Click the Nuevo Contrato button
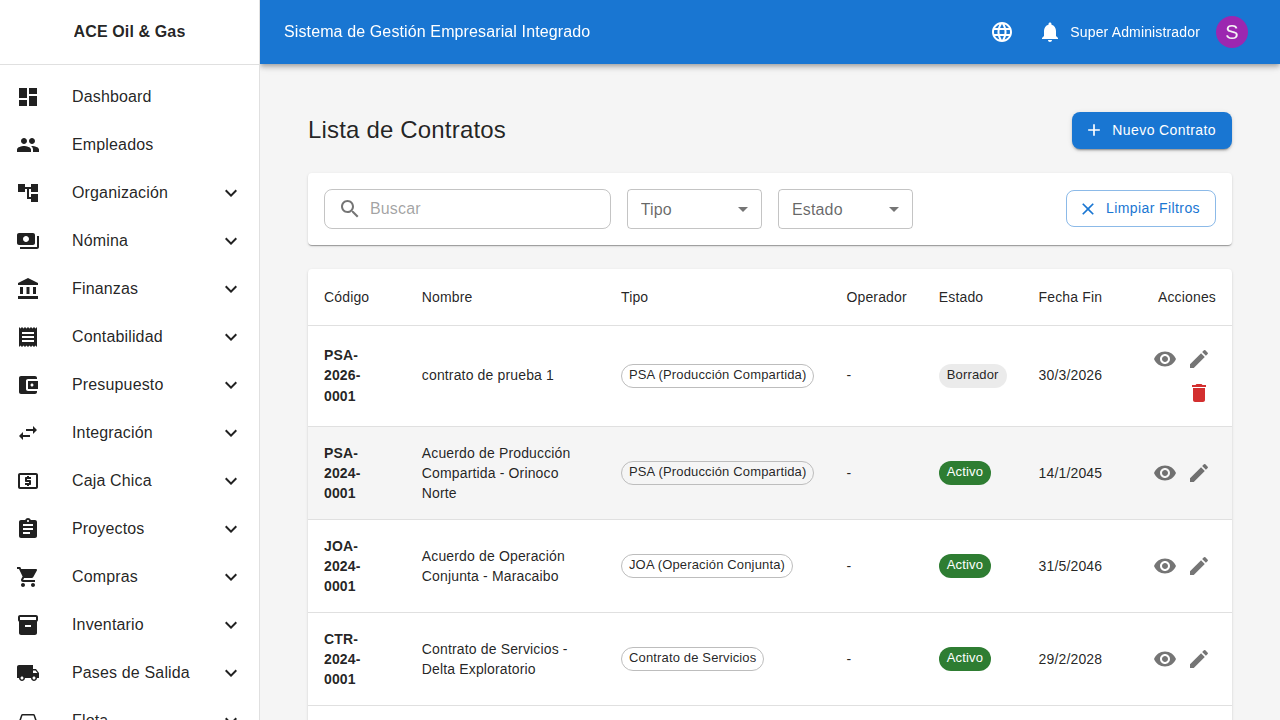 (x=1151, y=130)
